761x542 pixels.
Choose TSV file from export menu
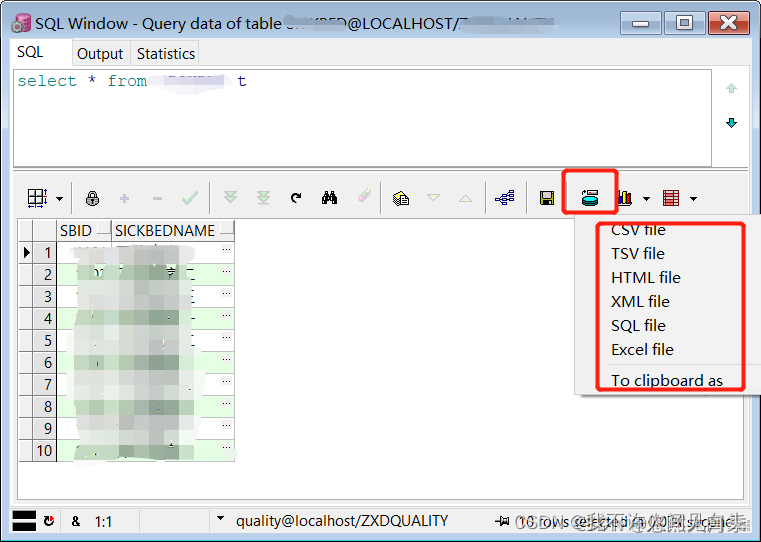pyautogui.click(x=638, y=253)
